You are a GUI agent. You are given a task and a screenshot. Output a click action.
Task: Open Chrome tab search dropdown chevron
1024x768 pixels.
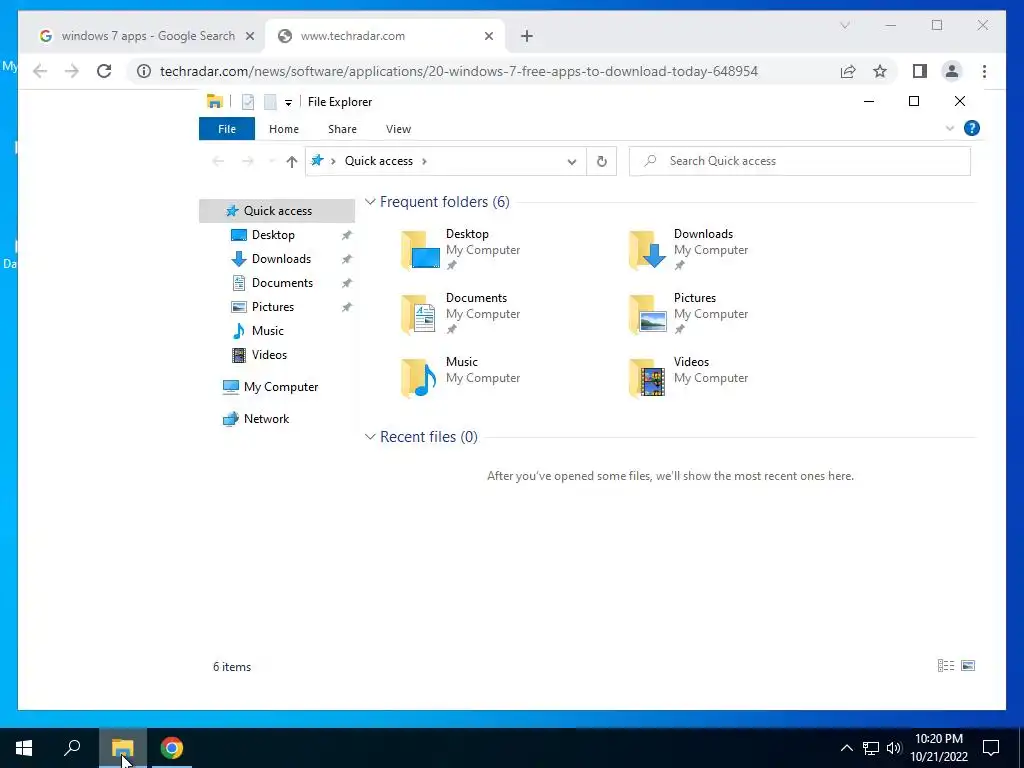[844, 25]
